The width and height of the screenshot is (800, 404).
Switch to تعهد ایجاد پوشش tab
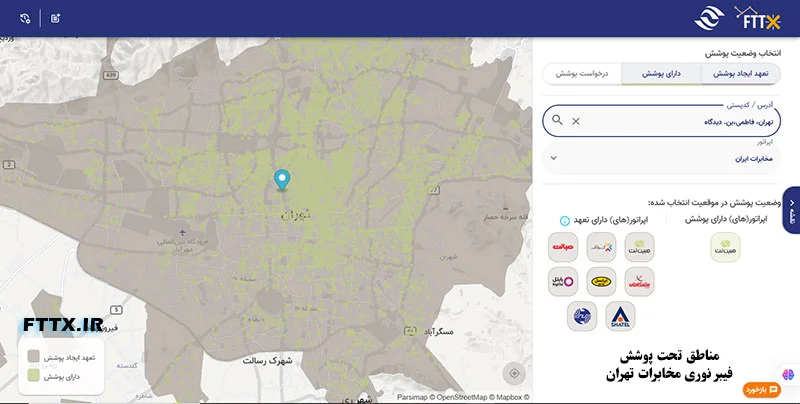[x=740, y=74]
